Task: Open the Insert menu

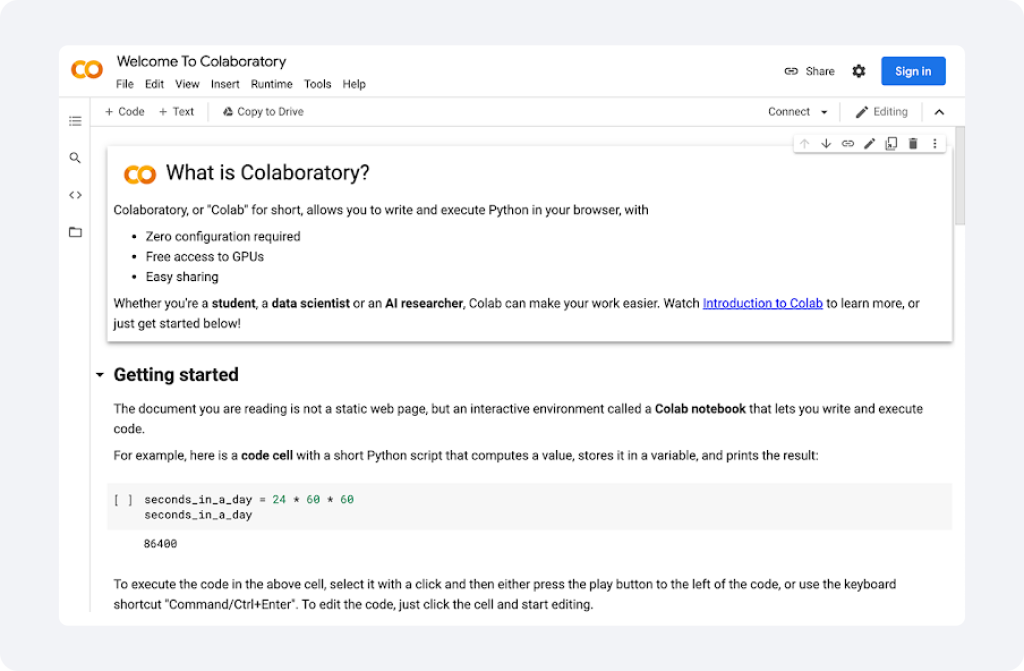Action: pyautogui.click(x=225, y=84)
